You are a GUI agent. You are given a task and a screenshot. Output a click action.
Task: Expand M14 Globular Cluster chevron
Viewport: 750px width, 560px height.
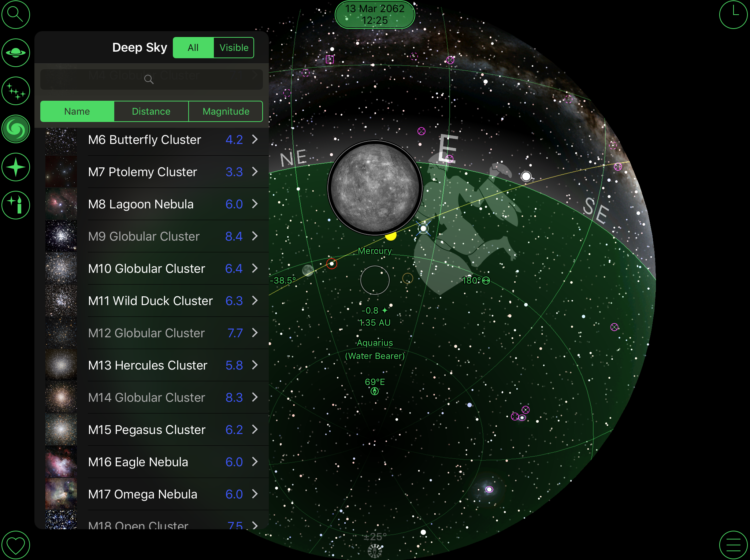(x=255, y=397)
